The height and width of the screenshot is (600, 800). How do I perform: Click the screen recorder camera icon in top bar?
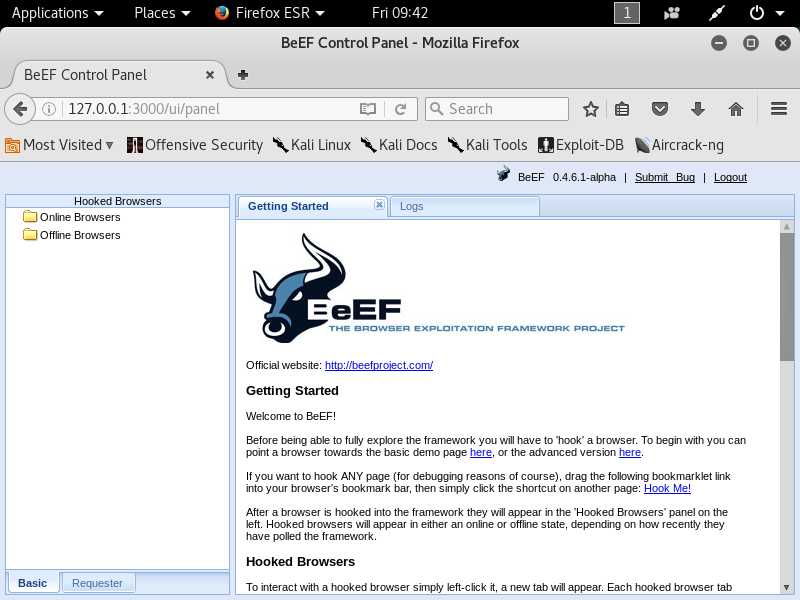671,13
